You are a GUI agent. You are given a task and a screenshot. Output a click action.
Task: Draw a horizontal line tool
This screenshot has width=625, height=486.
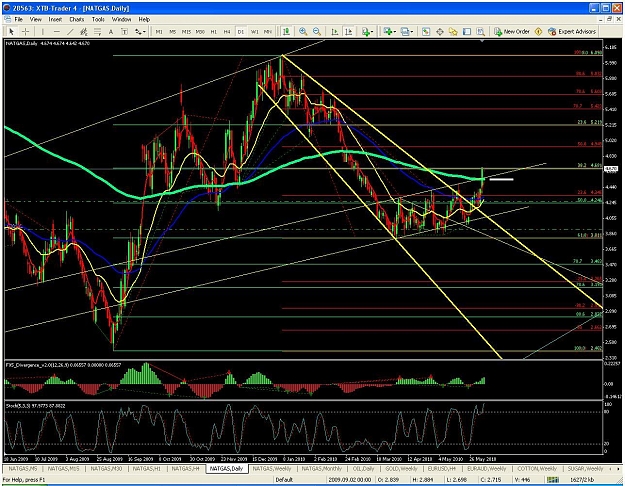tap(57, 31)
